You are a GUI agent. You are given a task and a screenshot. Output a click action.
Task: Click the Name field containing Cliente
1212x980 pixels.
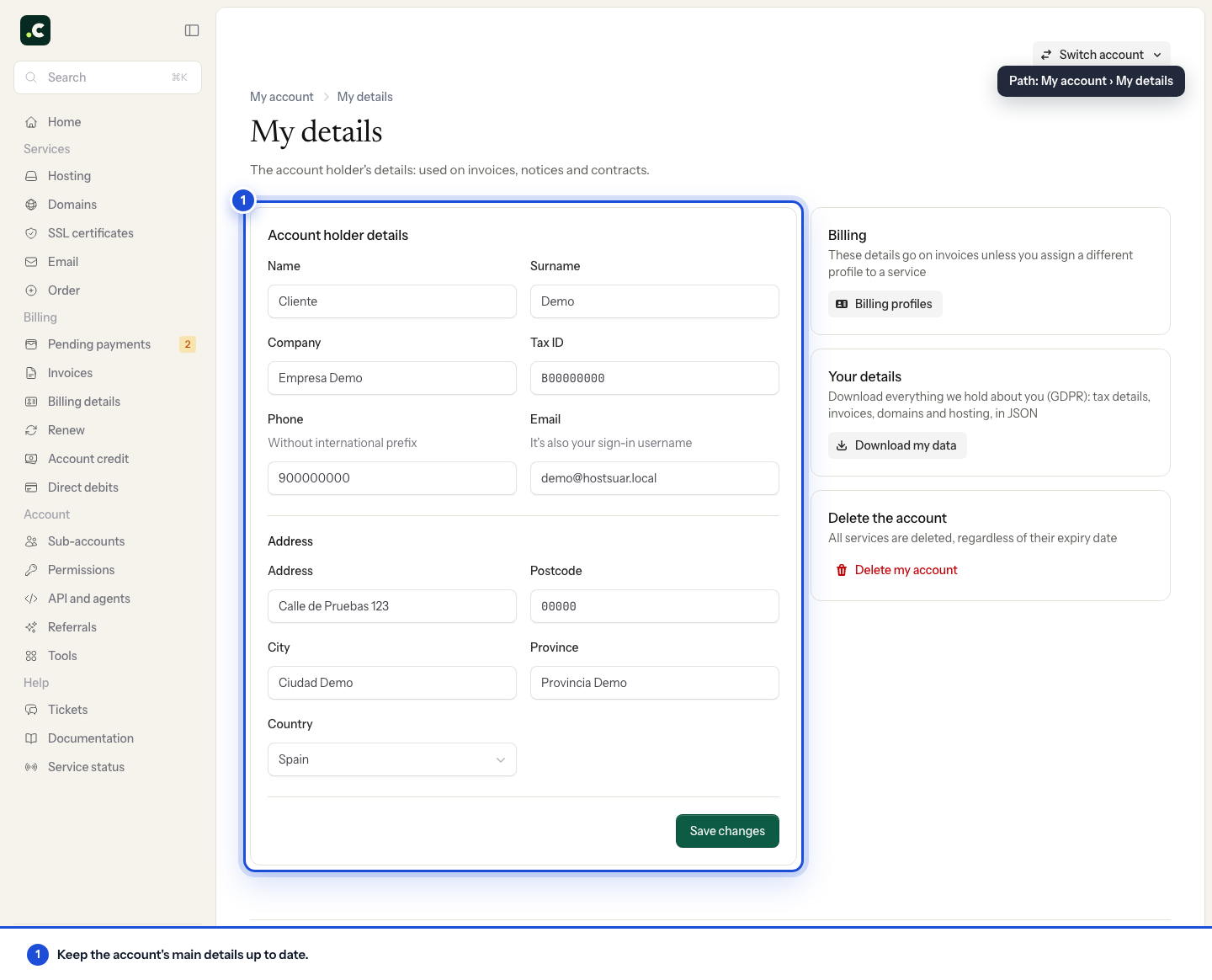coord(392,301)
